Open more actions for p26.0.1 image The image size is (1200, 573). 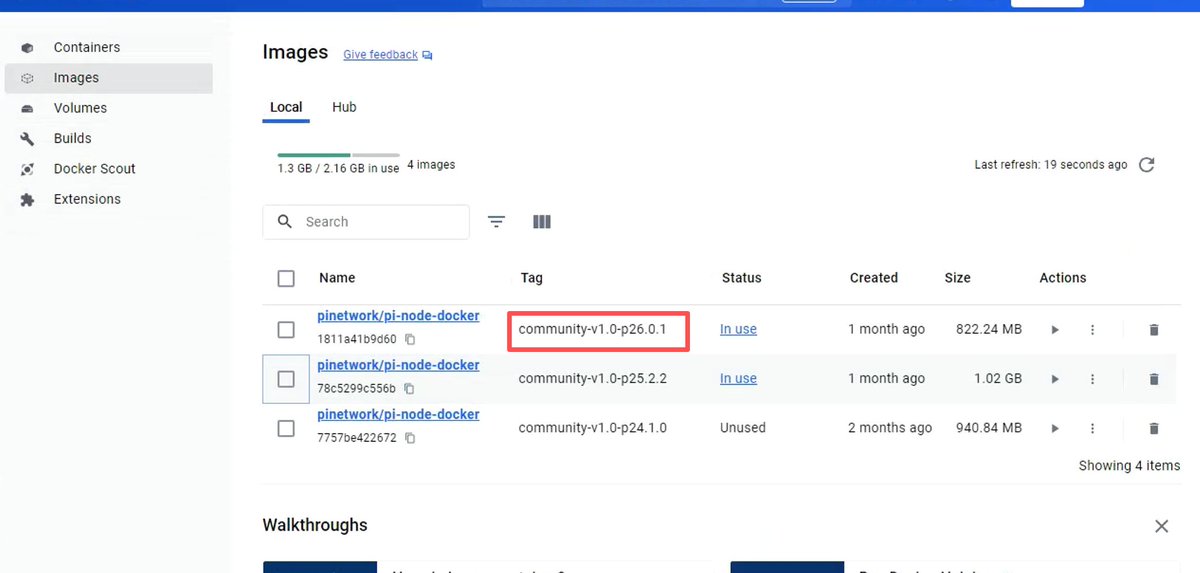point(1092,329)
